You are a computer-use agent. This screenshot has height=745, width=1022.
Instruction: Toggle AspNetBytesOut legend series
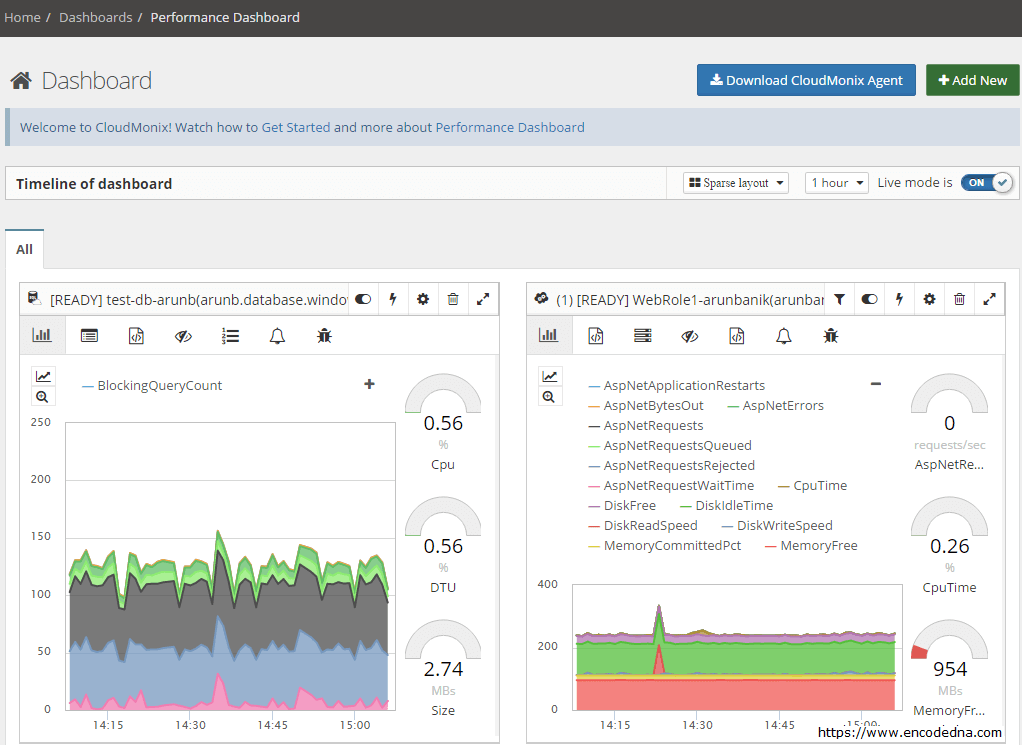point(646,405)
